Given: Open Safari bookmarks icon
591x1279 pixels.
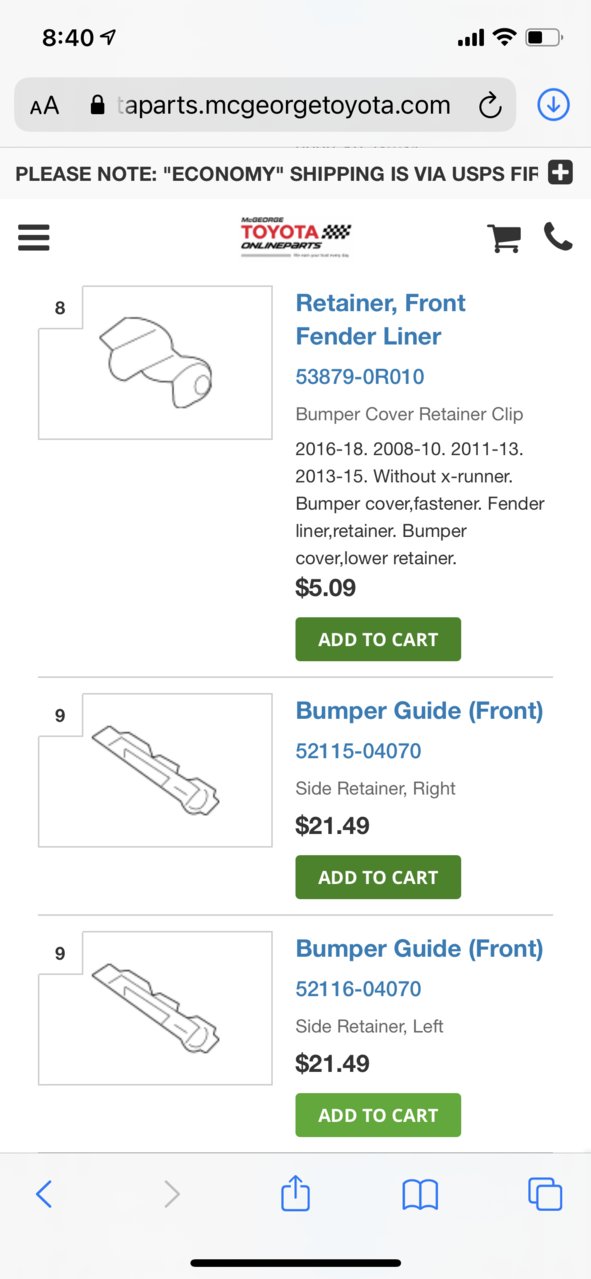Looking at the screenshot, I should [420, 1194].
